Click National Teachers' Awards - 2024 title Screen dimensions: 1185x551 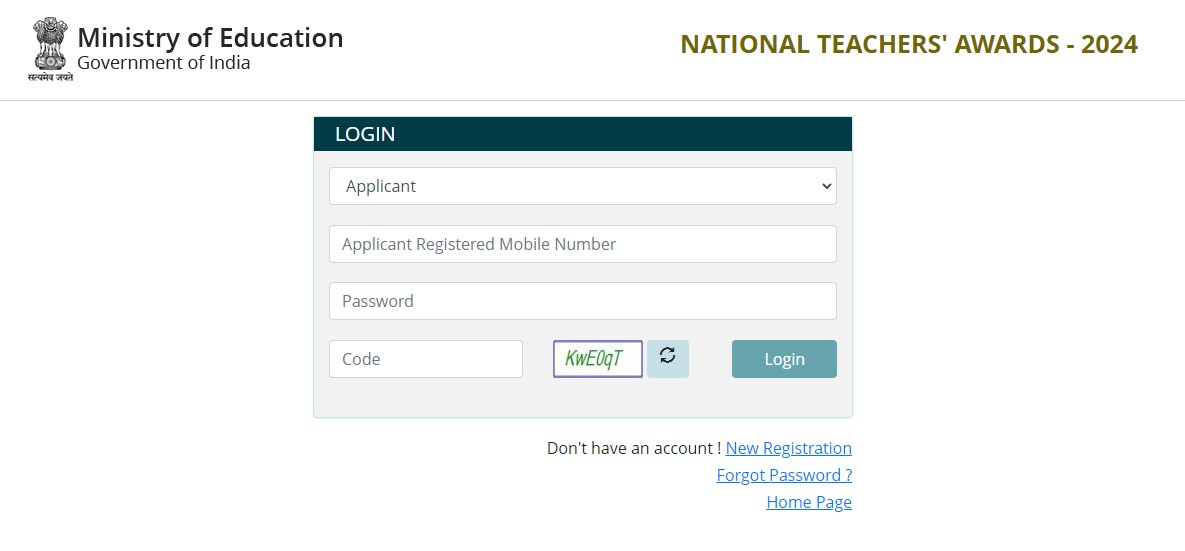(908, 45)
